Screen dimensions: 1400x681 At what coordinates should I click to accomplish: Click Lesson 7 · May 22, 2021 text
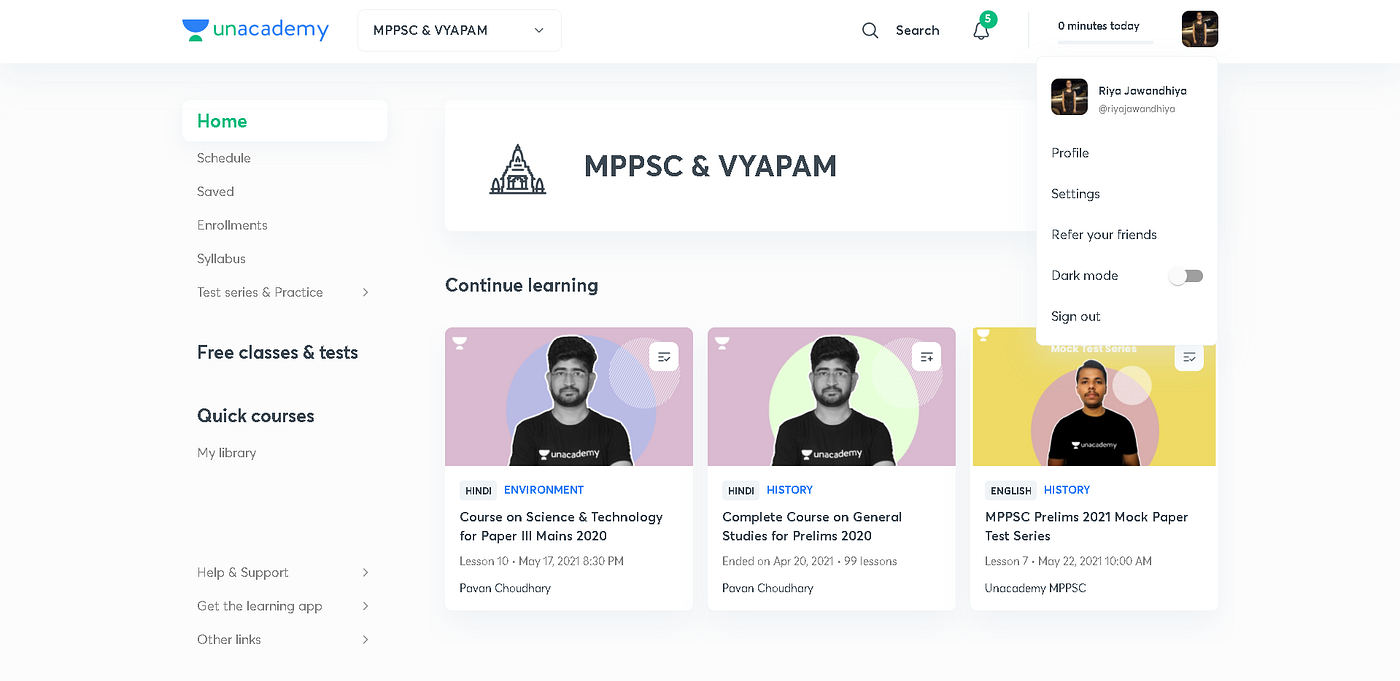(x=1068, y=561)
